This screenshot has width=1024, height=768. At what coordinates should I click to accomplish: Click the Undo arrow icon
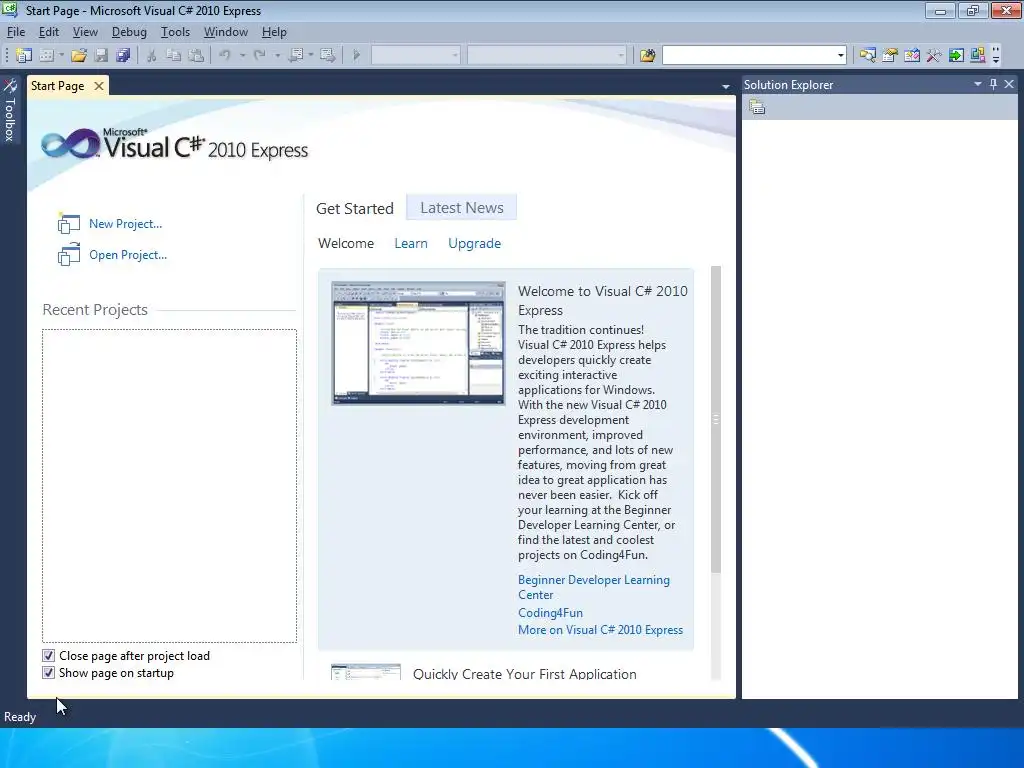(x=225, y=56)
